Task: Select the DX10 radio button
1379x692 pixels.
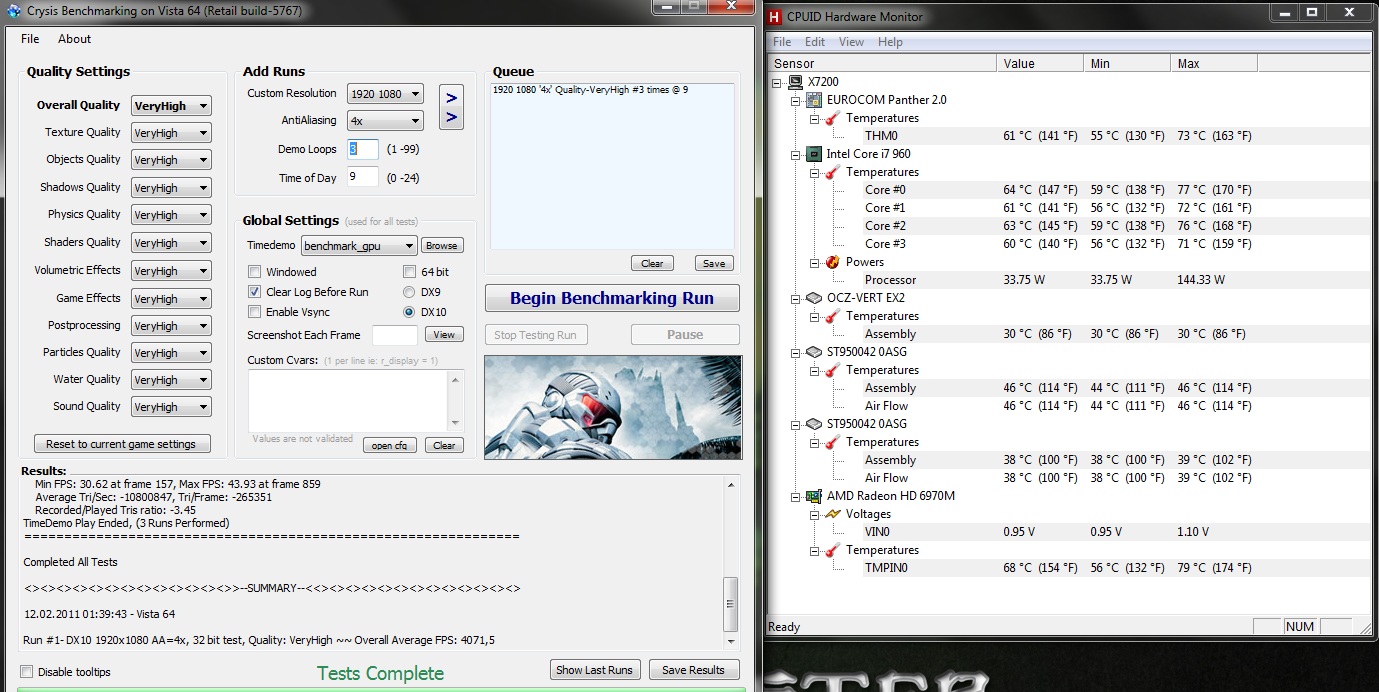Action: [x=409, y=312]
